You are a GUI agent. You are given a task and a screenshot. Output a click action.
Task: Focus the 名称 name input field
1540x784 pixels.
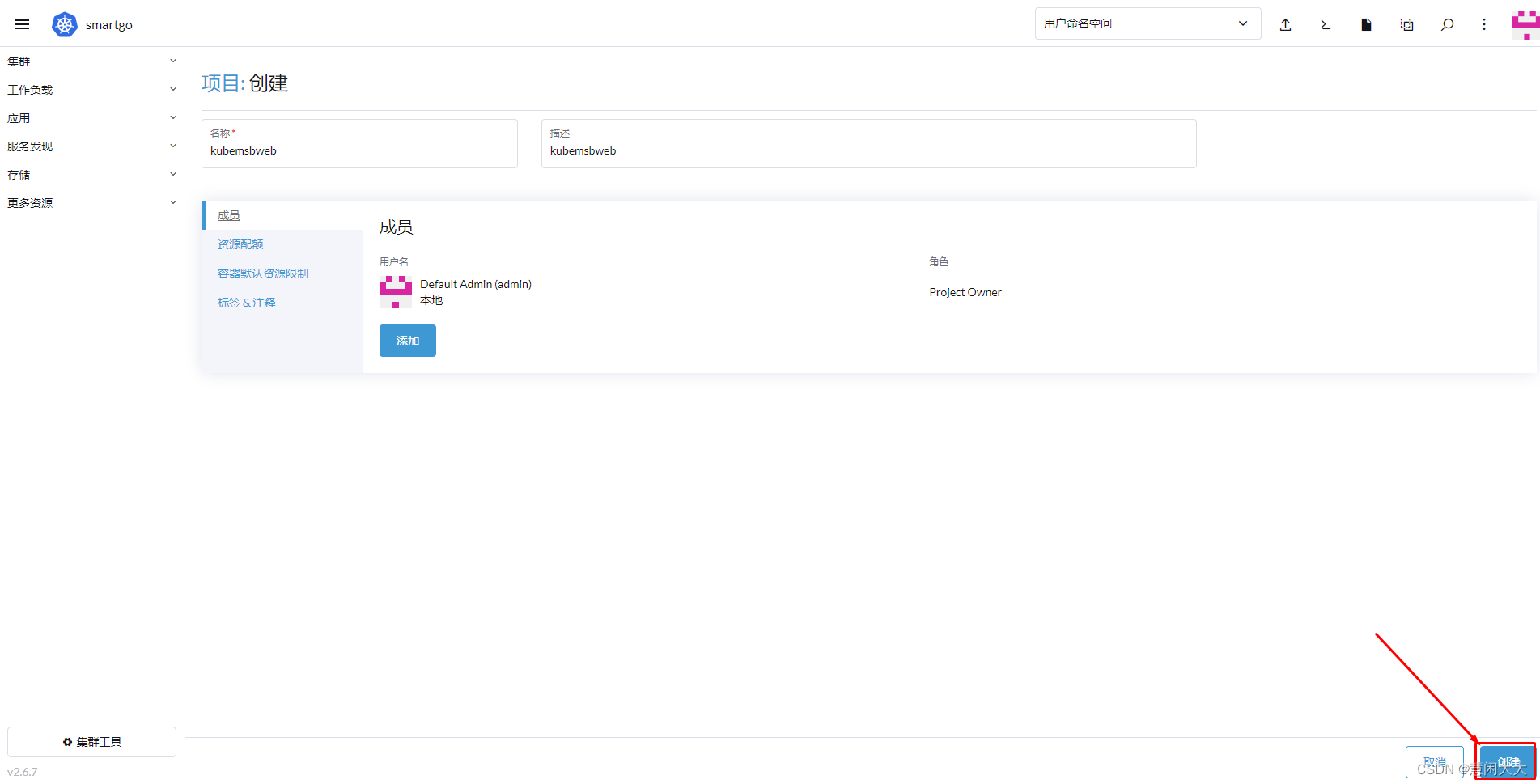pyautogui.click(x=359, y=144)
